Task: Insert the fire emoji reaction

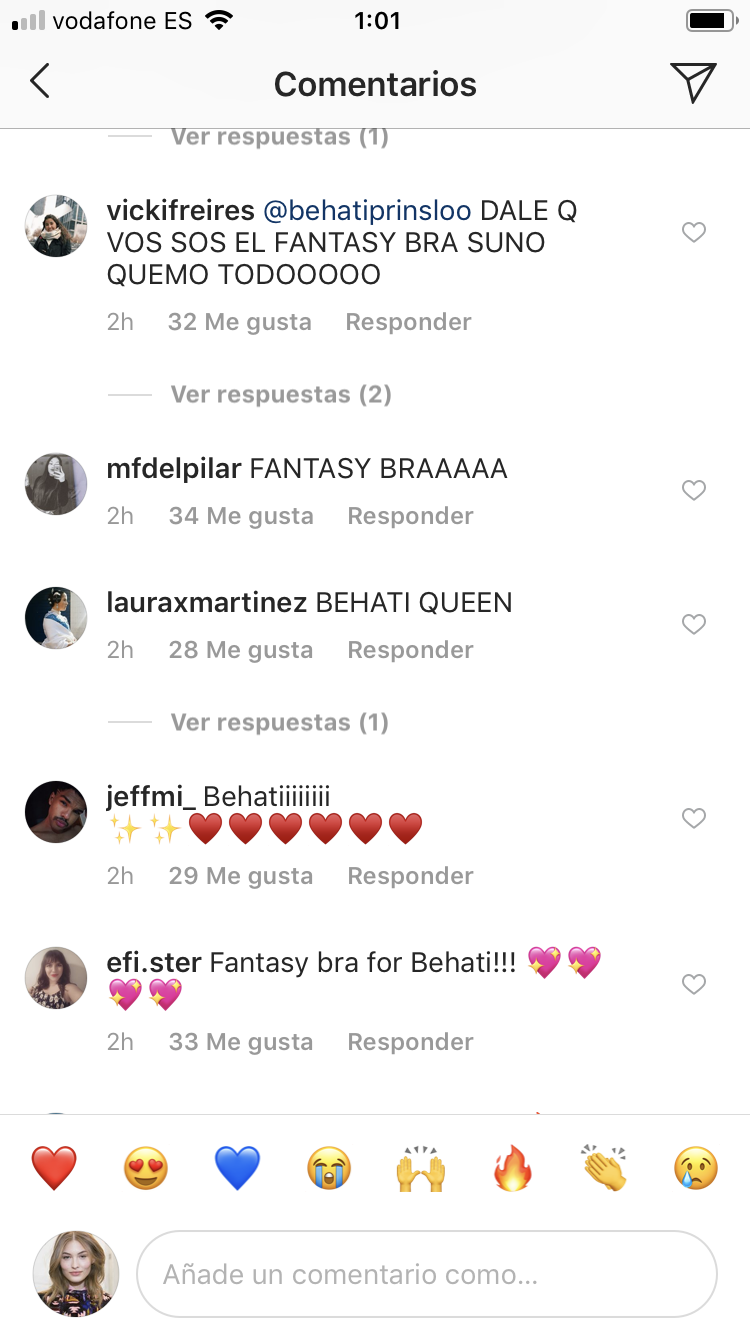Action: 513,1168
